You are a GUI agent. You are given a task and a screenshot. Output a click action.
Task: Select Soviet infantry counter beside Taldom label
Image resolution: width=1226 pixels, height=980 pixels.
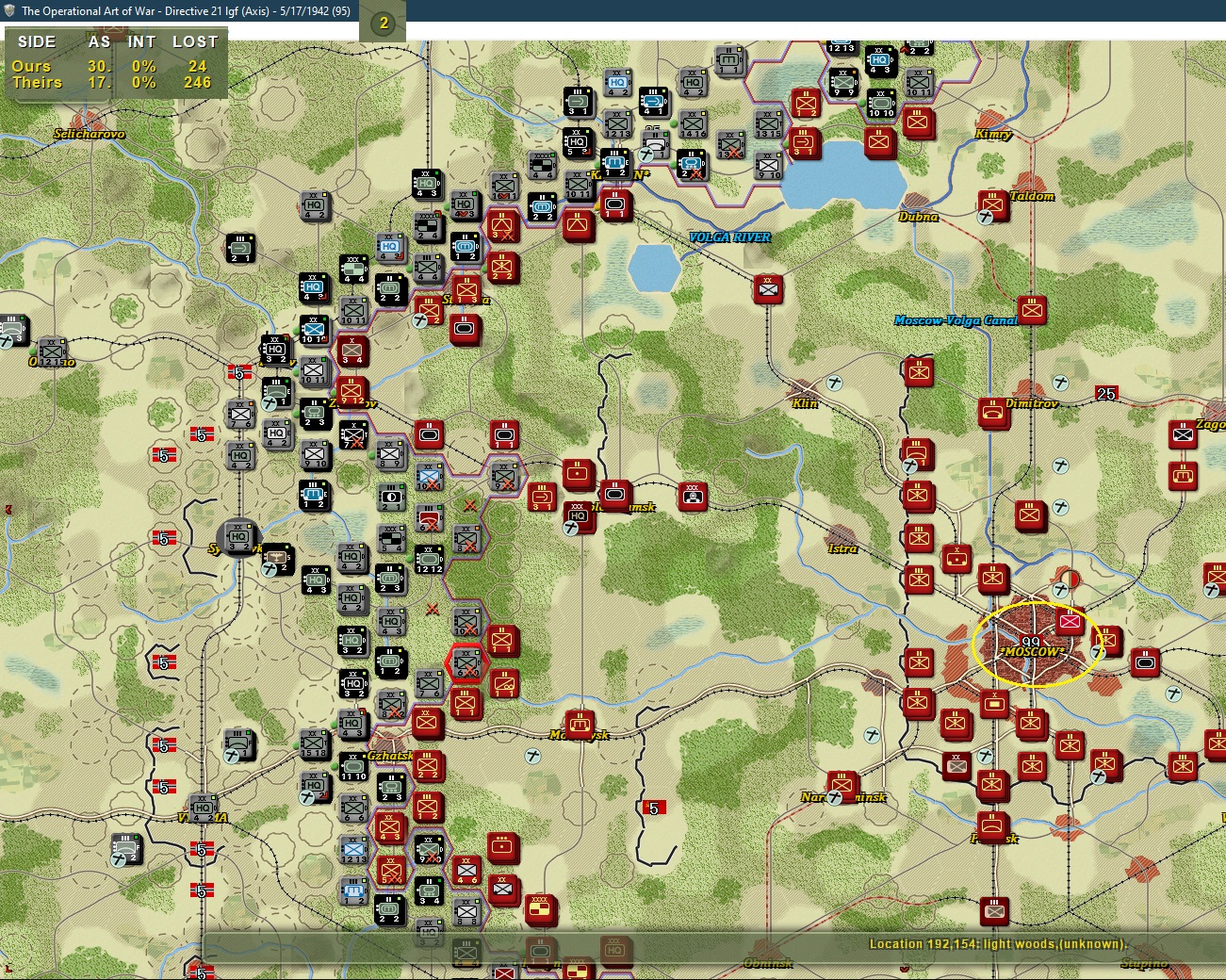(x=992, y=204)
